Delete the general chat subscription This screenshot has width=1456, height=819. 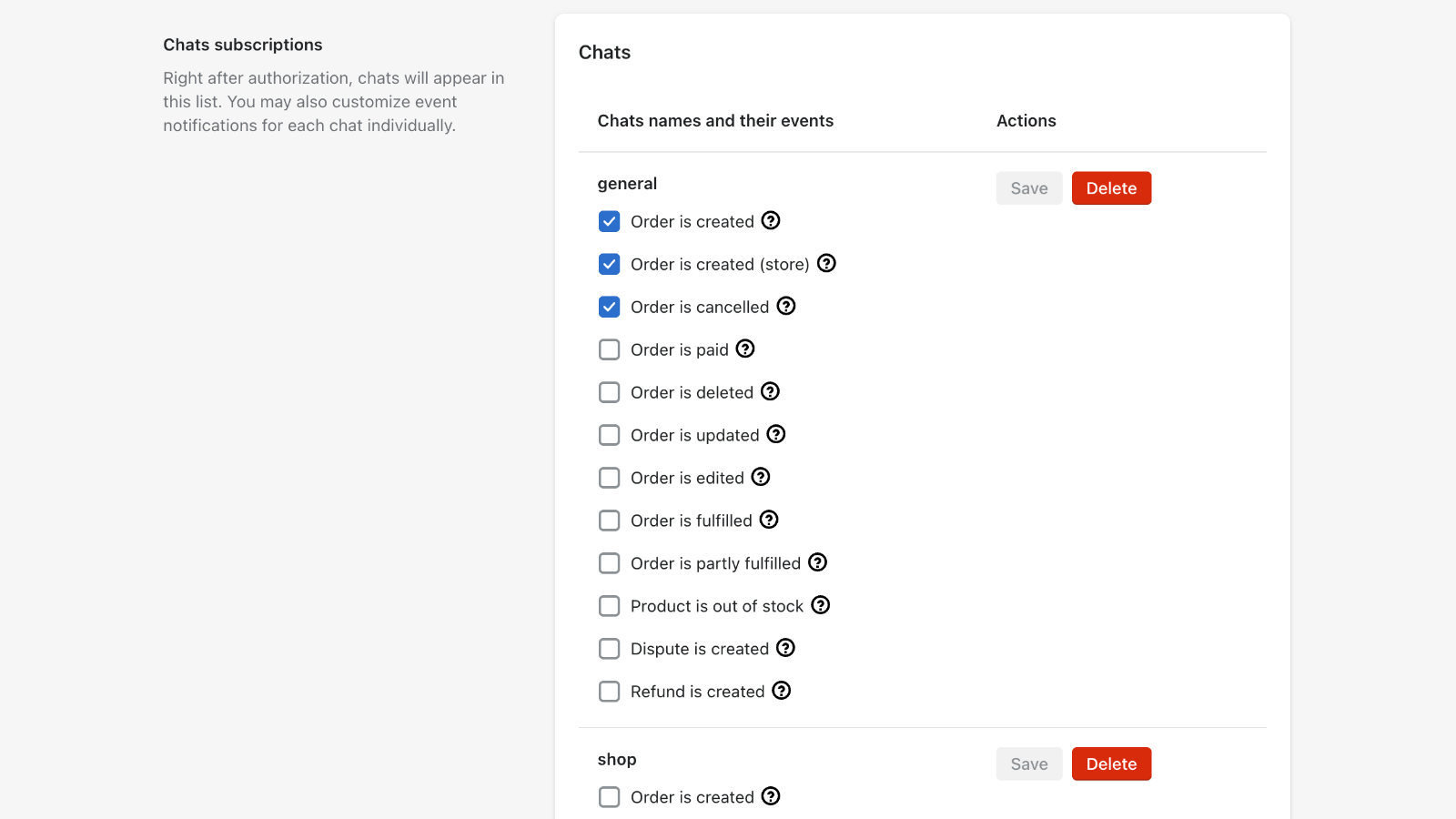[1111, 188]
